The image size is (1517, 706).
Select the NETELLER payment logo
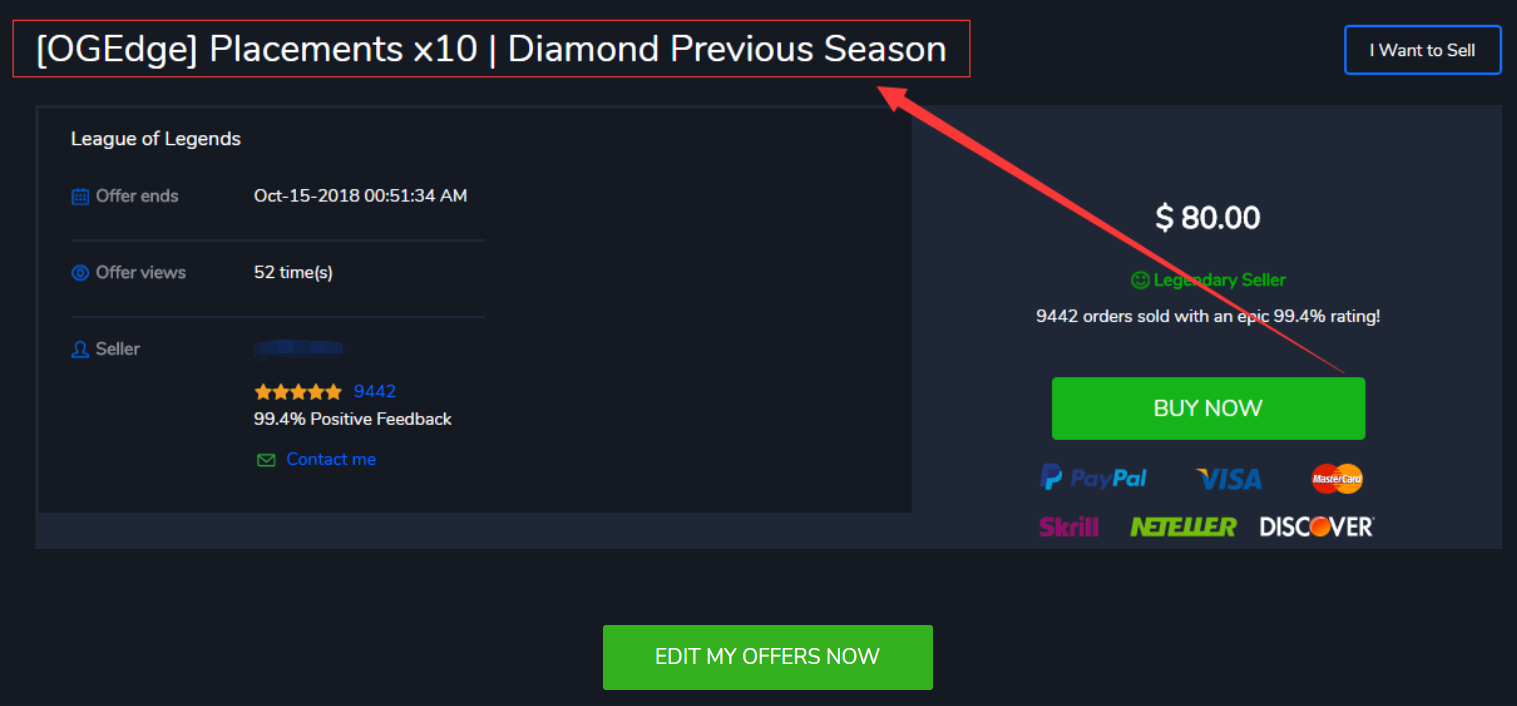tap(1183, 526)
